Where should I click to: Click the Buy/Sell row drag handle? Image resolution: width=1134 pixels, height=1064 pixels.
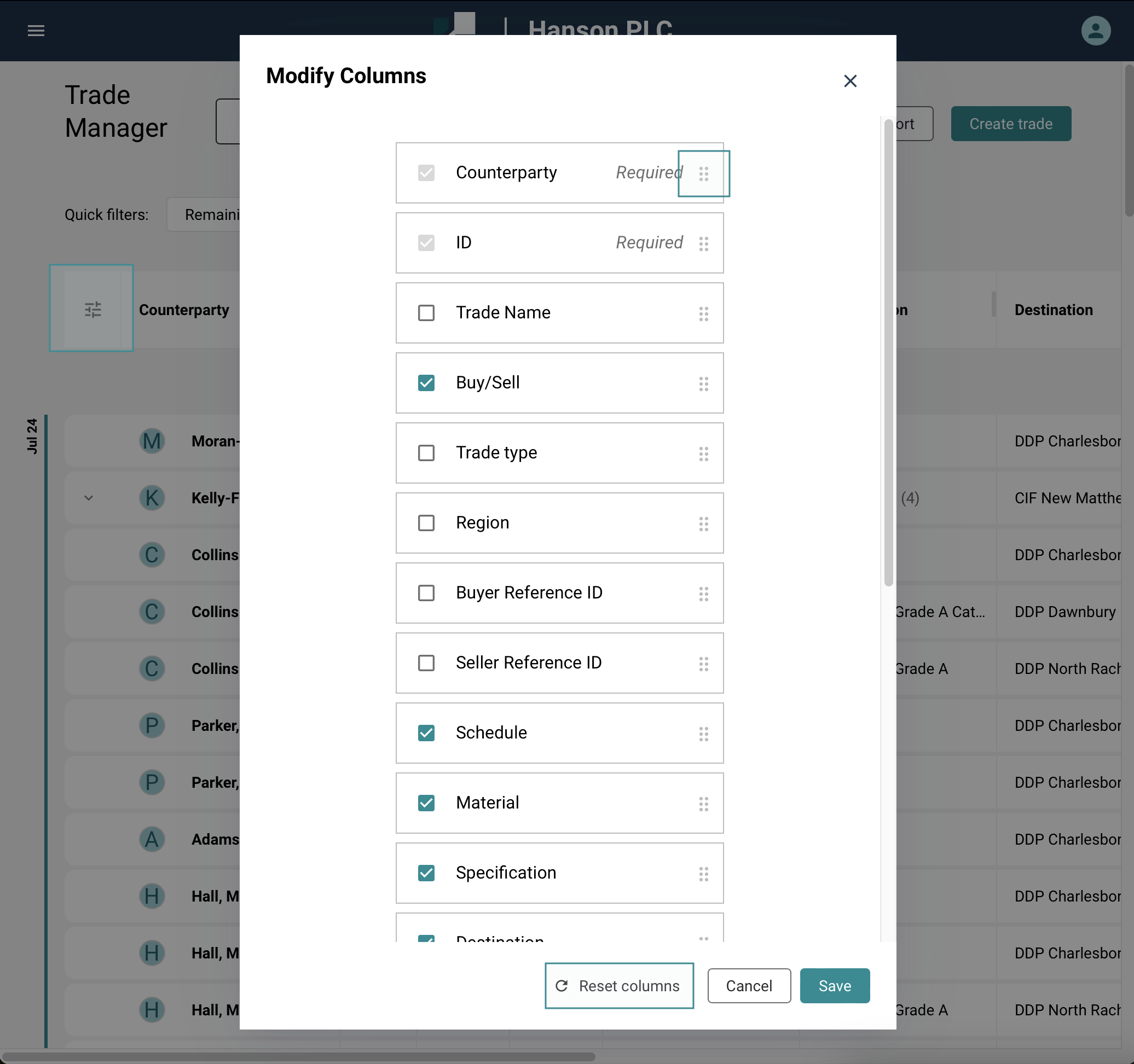(703, 383)
